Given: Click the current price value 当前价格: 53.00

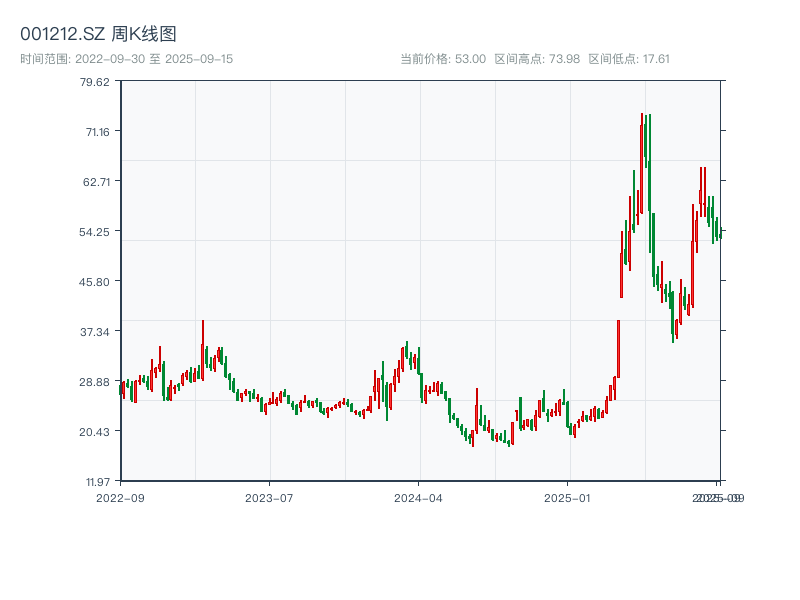Looking at the screenshot, I should [x=443, y=59].
